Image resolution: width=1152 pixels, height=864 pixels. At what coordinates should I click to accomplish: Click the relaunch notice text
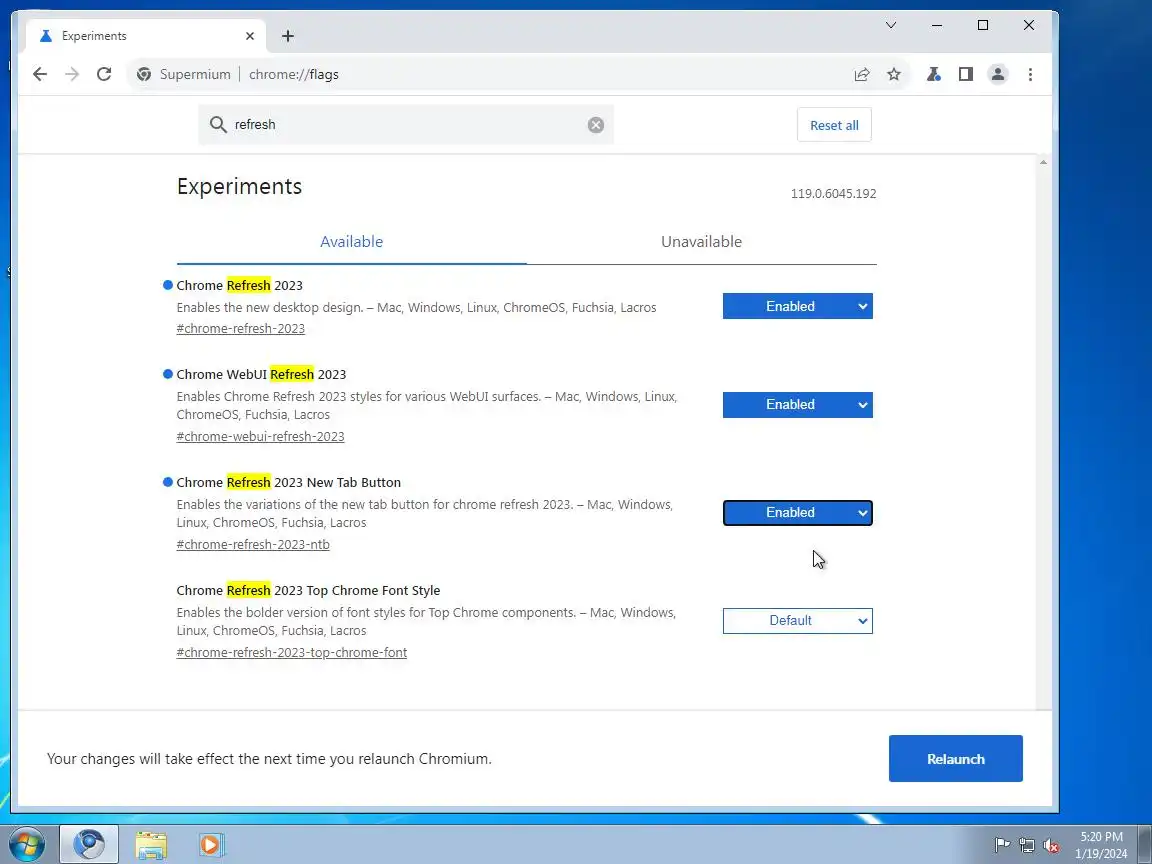coord(269,759)
